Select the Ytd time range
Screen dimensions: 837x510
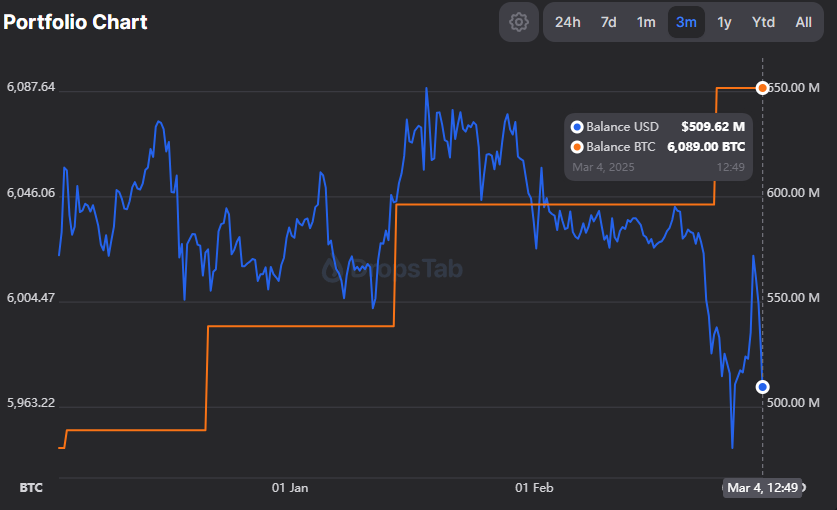tap(763, 22)
